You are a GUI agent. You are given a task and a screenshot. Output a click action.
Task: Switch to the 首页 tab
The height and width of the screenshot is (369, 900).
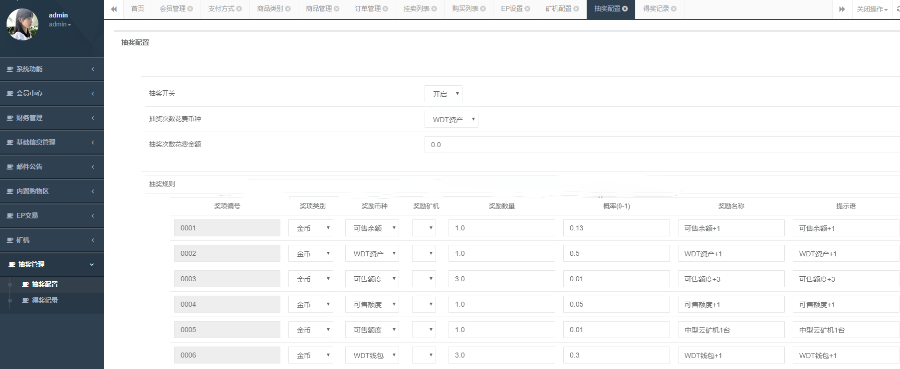point(137,9)
